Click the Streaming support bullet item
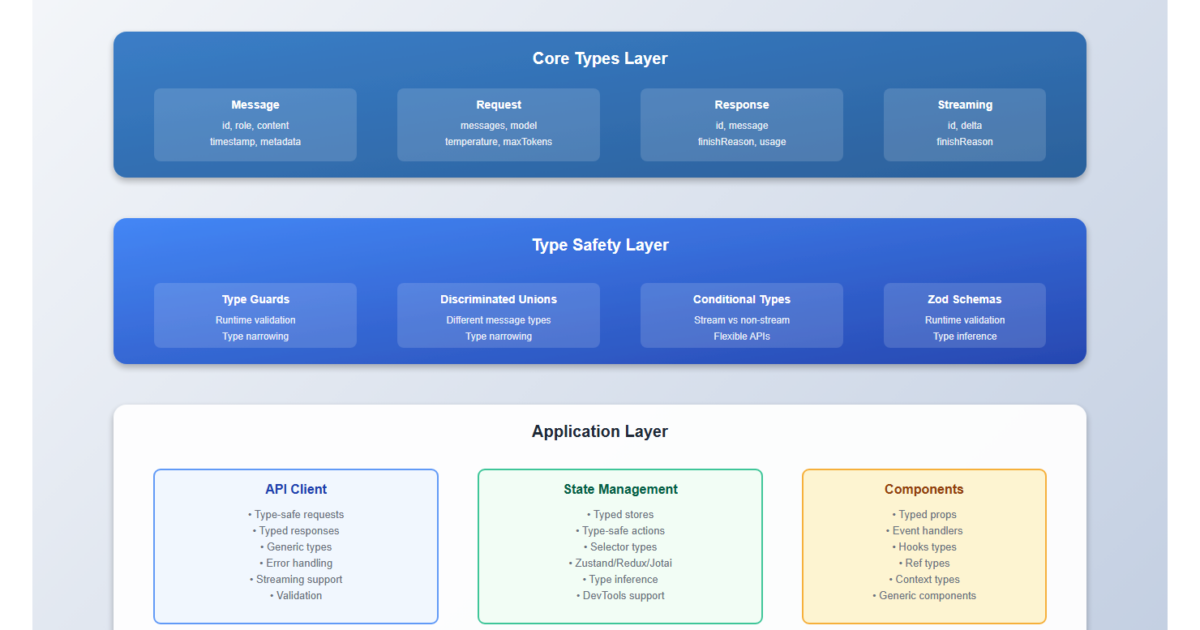 [296, 579]
